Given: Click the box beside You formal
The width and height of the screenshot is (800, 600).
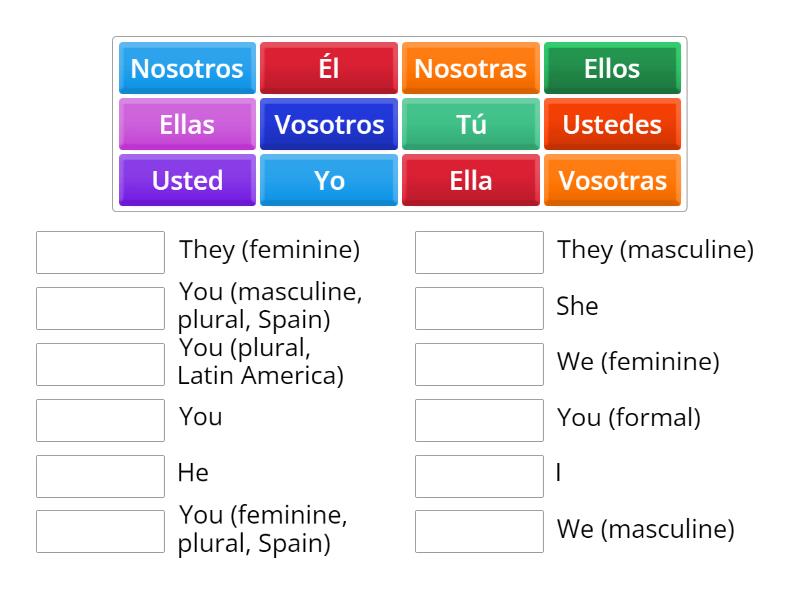Looking at the screenshot, I should 479,419.
